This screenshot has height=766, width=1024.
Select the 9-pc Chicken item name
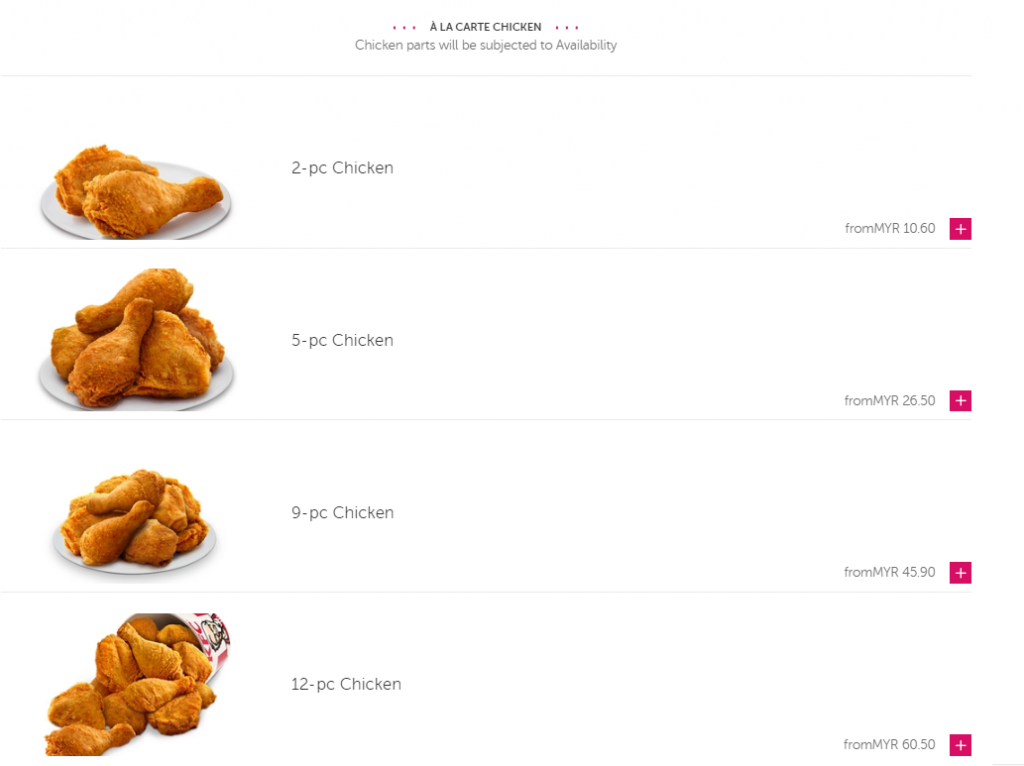click(342, 513)
